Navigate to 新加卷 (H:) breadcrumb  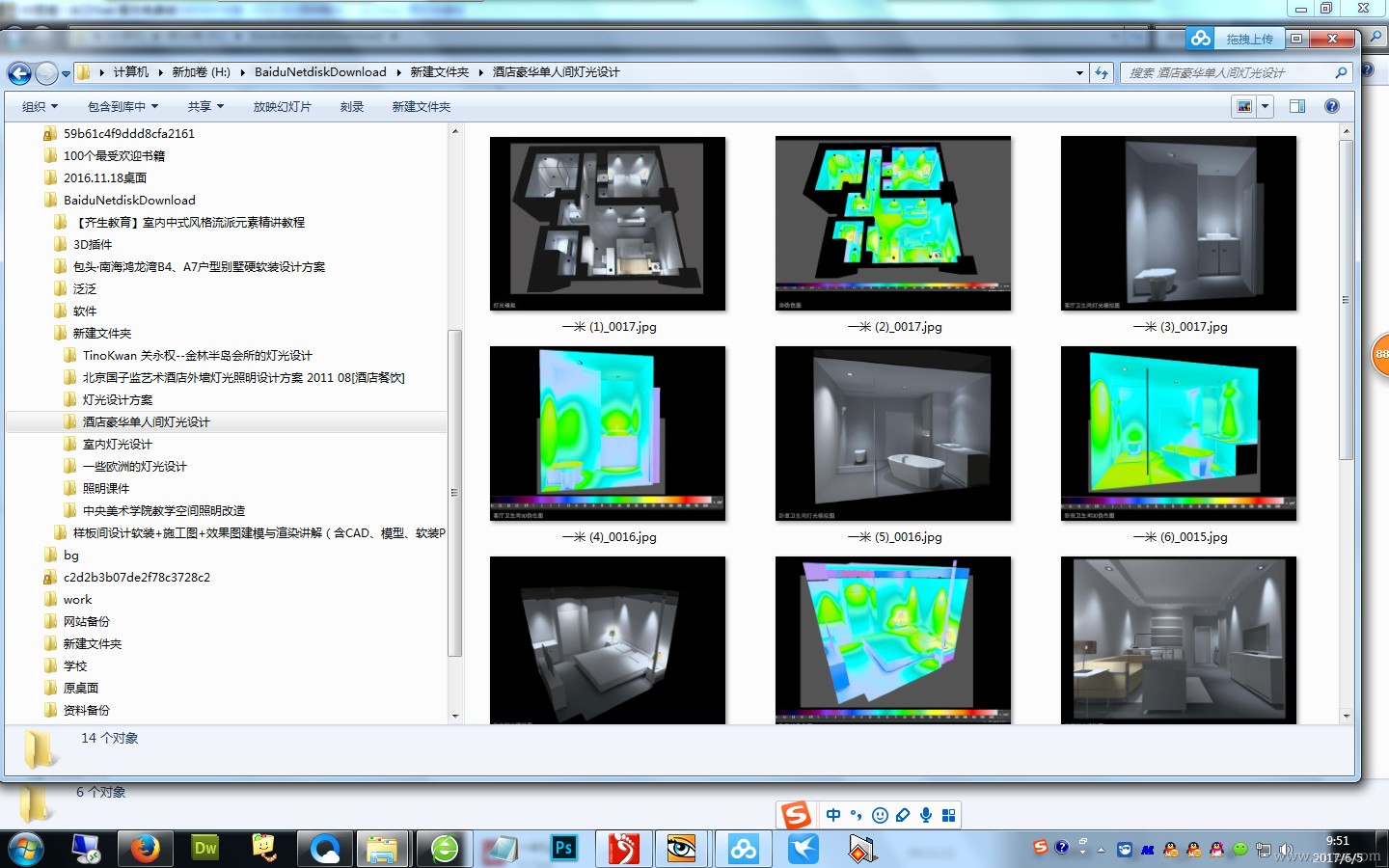(x=201, y=72)
